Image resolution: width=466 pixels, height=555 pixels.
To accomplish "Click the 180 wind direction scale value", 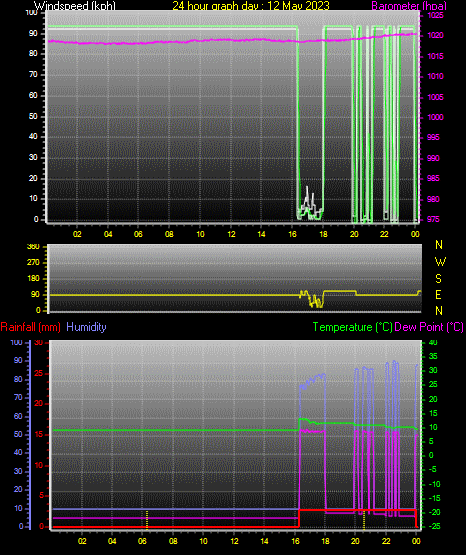I will 33,279.
